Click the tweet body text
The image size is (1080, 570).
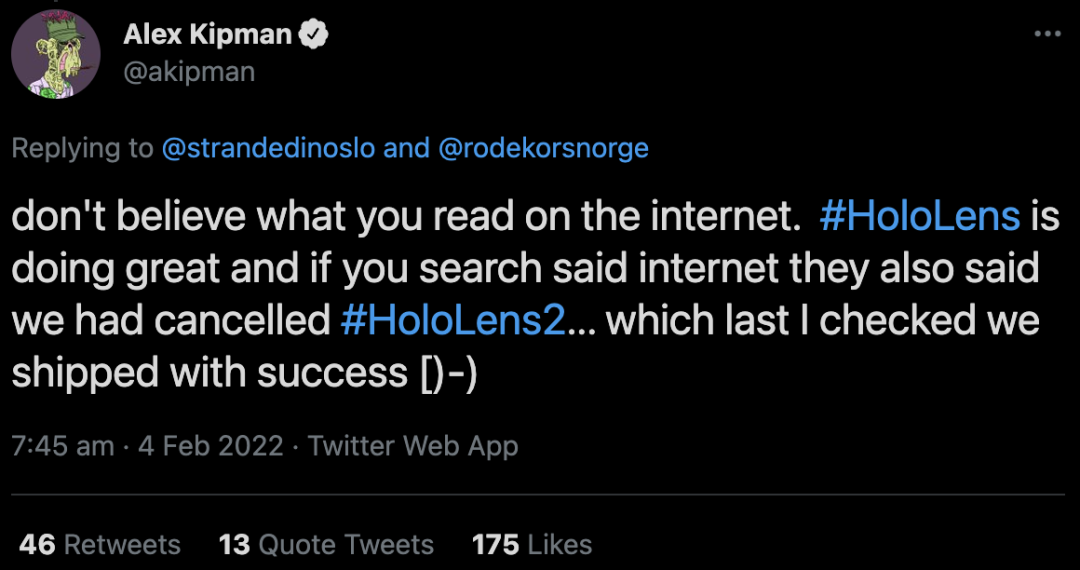(x=400, y=270)
